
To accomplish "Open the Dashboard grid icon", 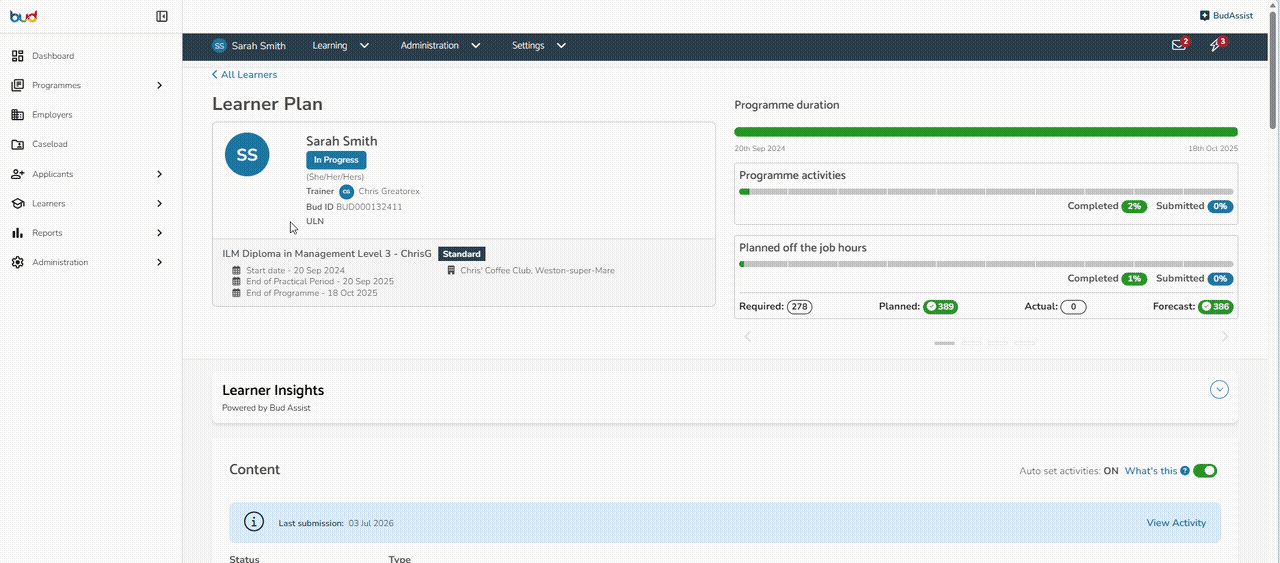I will point(18,56).
